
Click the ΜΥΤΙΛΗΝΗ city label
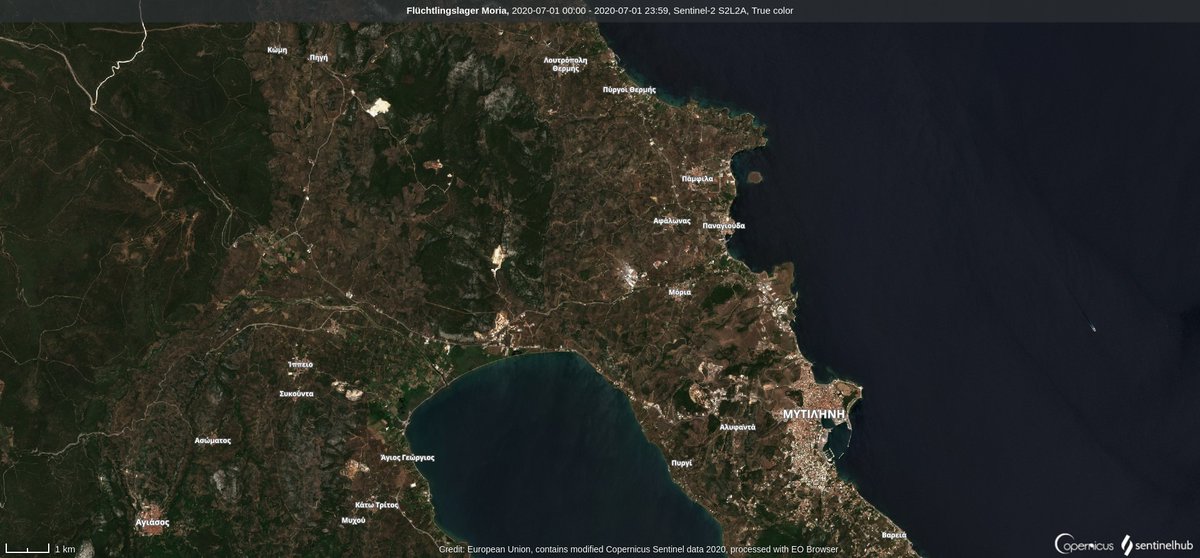(x=814, y=412)
